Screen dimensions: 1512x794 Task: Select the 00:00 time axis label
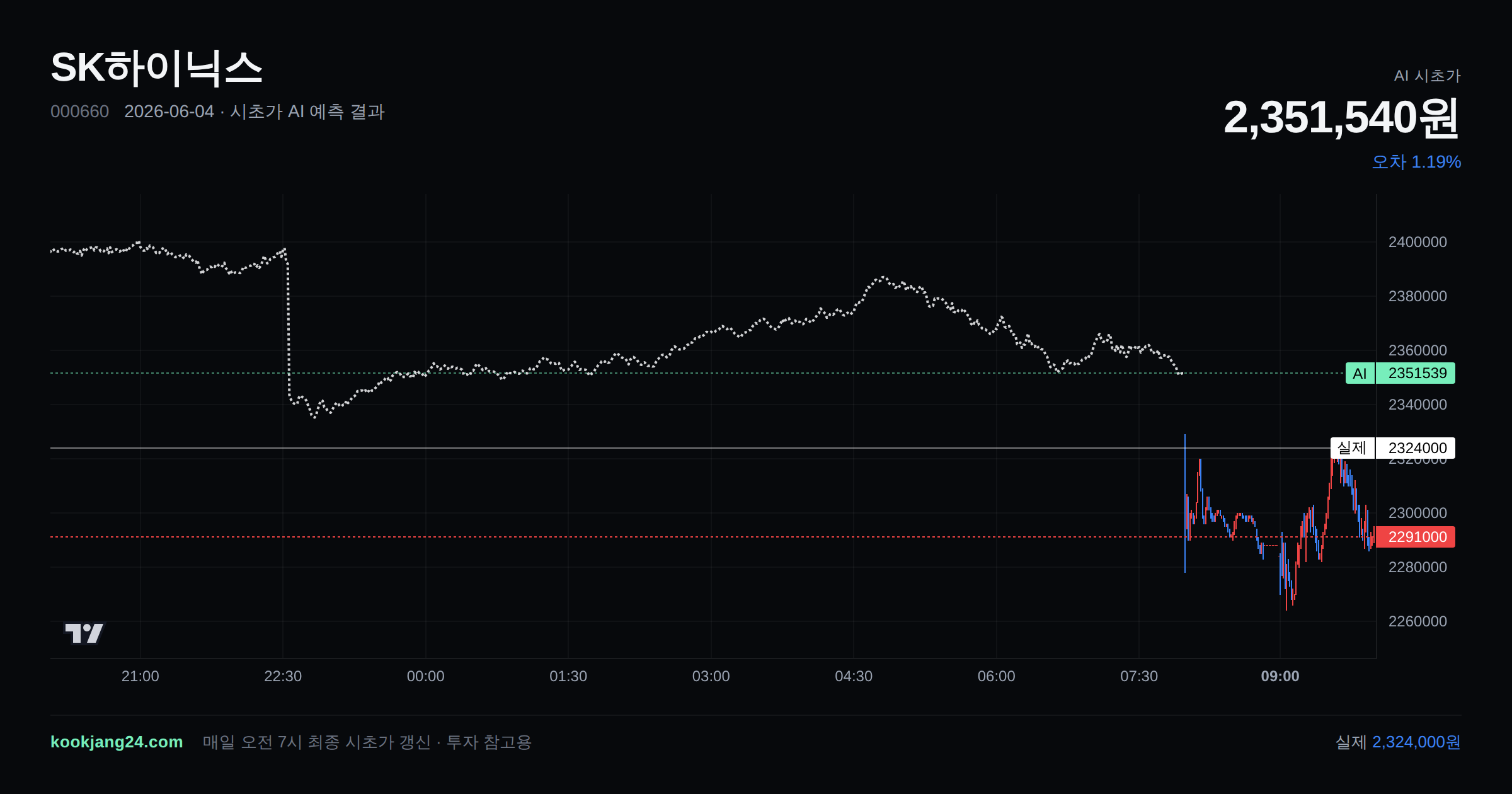click(425, 676)
